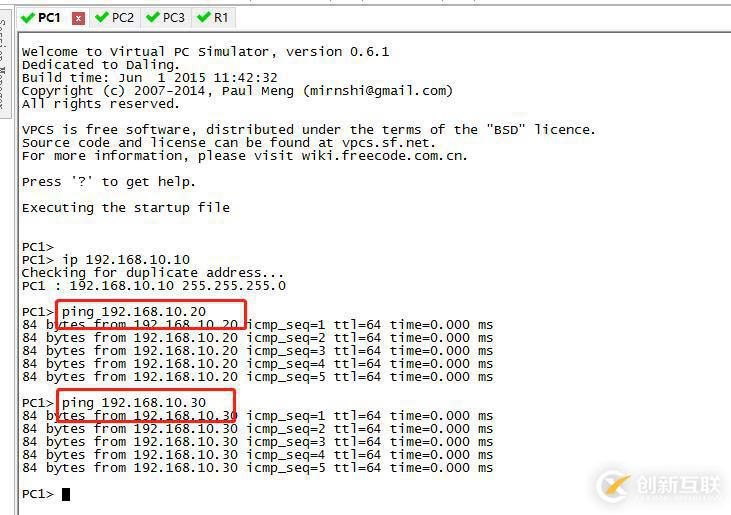Click the 'Build time: Jun 1 2015' line

(150, 77)
